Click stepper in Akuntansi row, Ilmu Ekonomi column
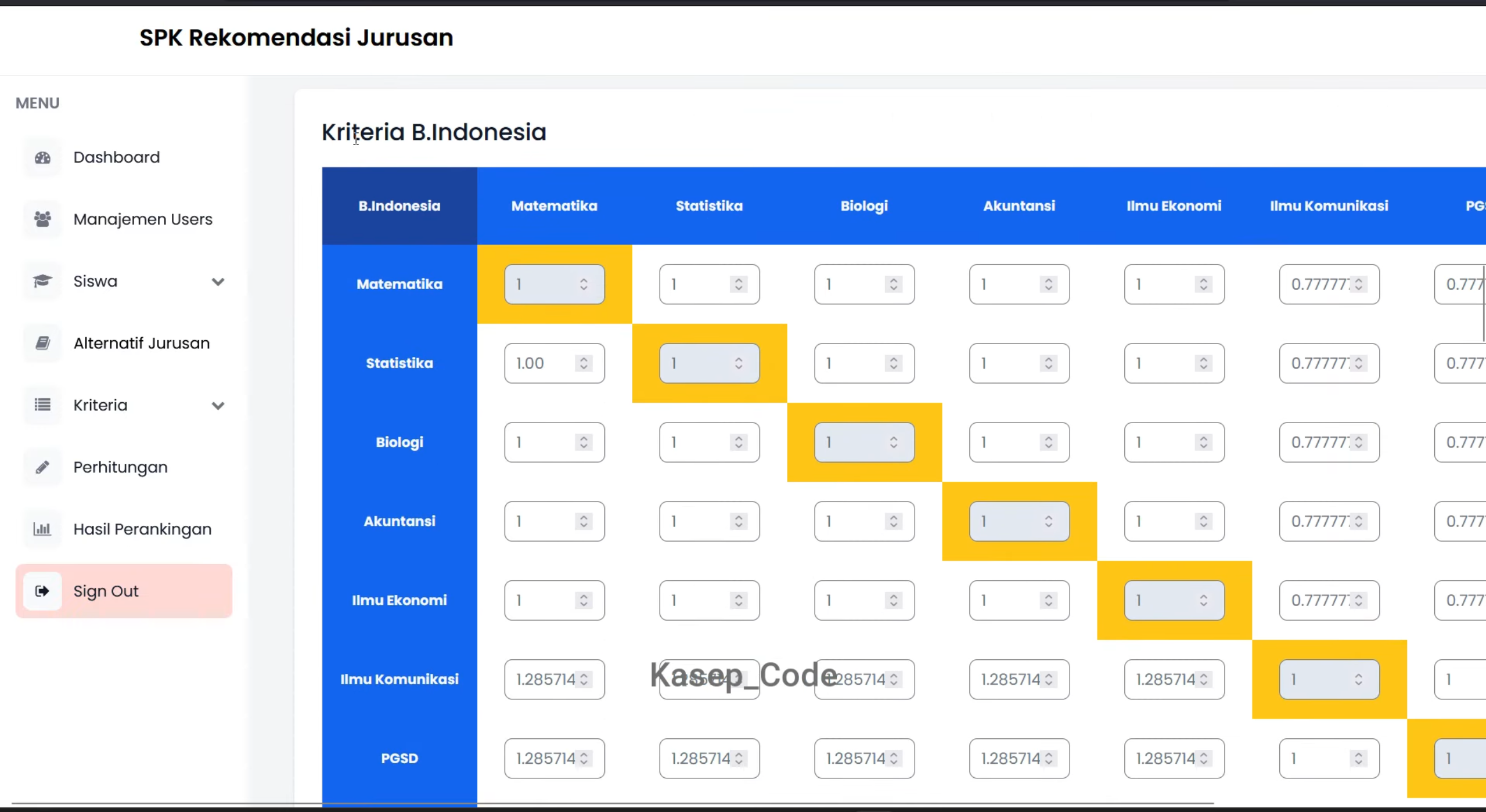 tap(1204, 521)
